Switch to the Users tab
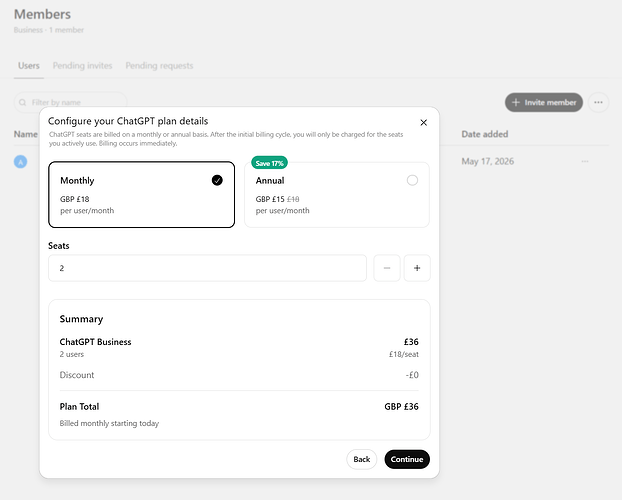Screen dimensions: 622x500 click(29, 65)
